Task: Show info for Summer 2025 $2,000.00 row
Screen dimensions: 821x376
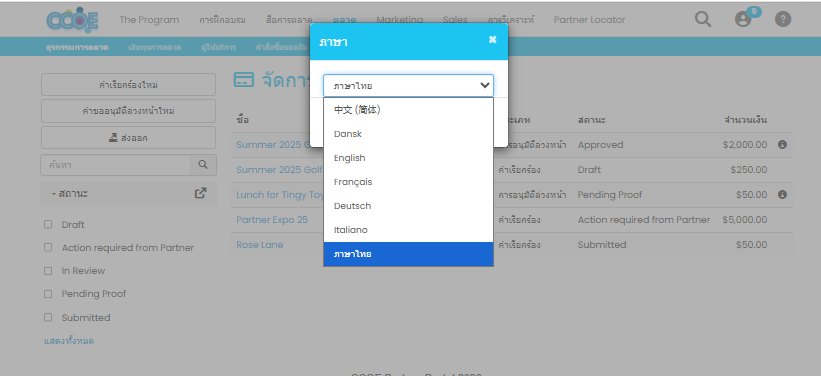Action: (x=782, y=145)
